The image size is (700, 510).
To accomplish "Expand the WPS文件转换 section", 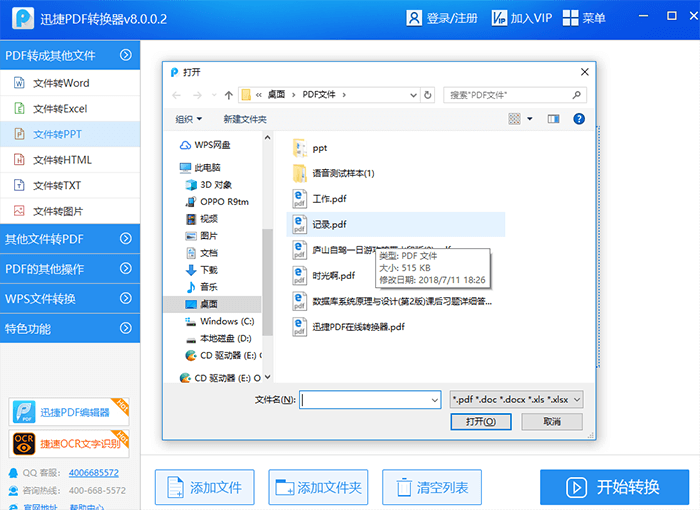I will click(126, 298).
